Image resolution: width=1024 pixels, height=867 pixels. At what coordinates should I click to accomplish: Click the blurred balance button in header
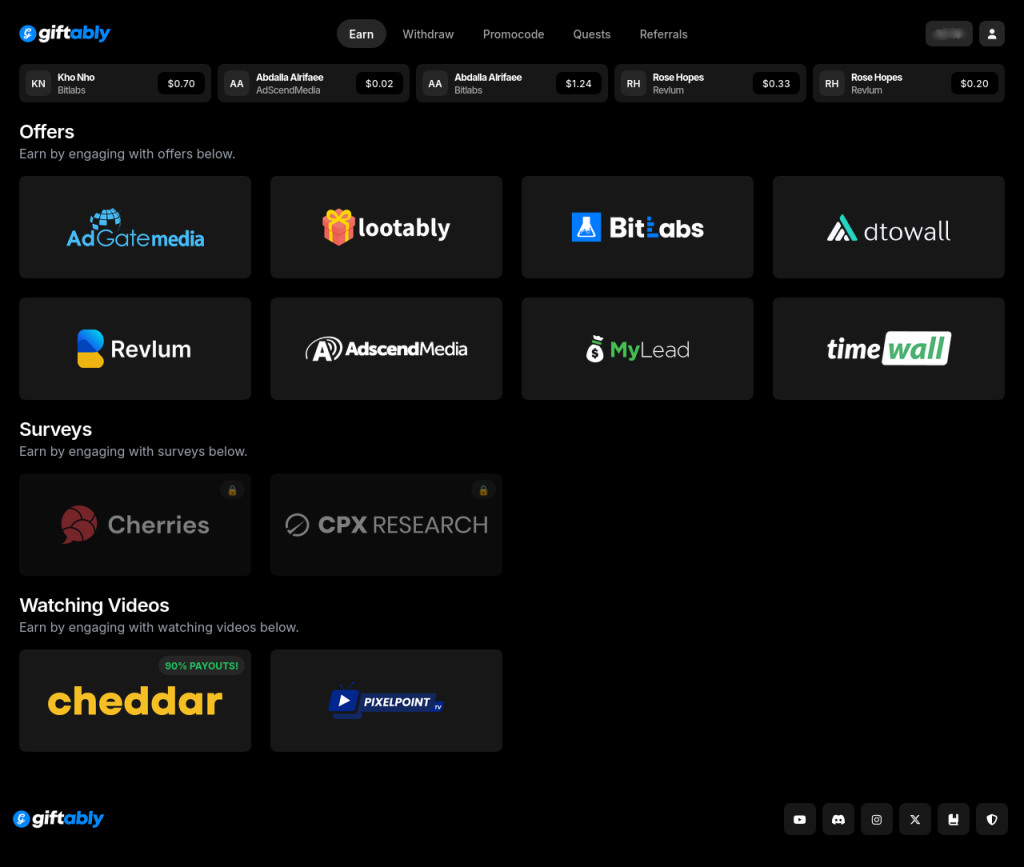(x=949, y=34)
